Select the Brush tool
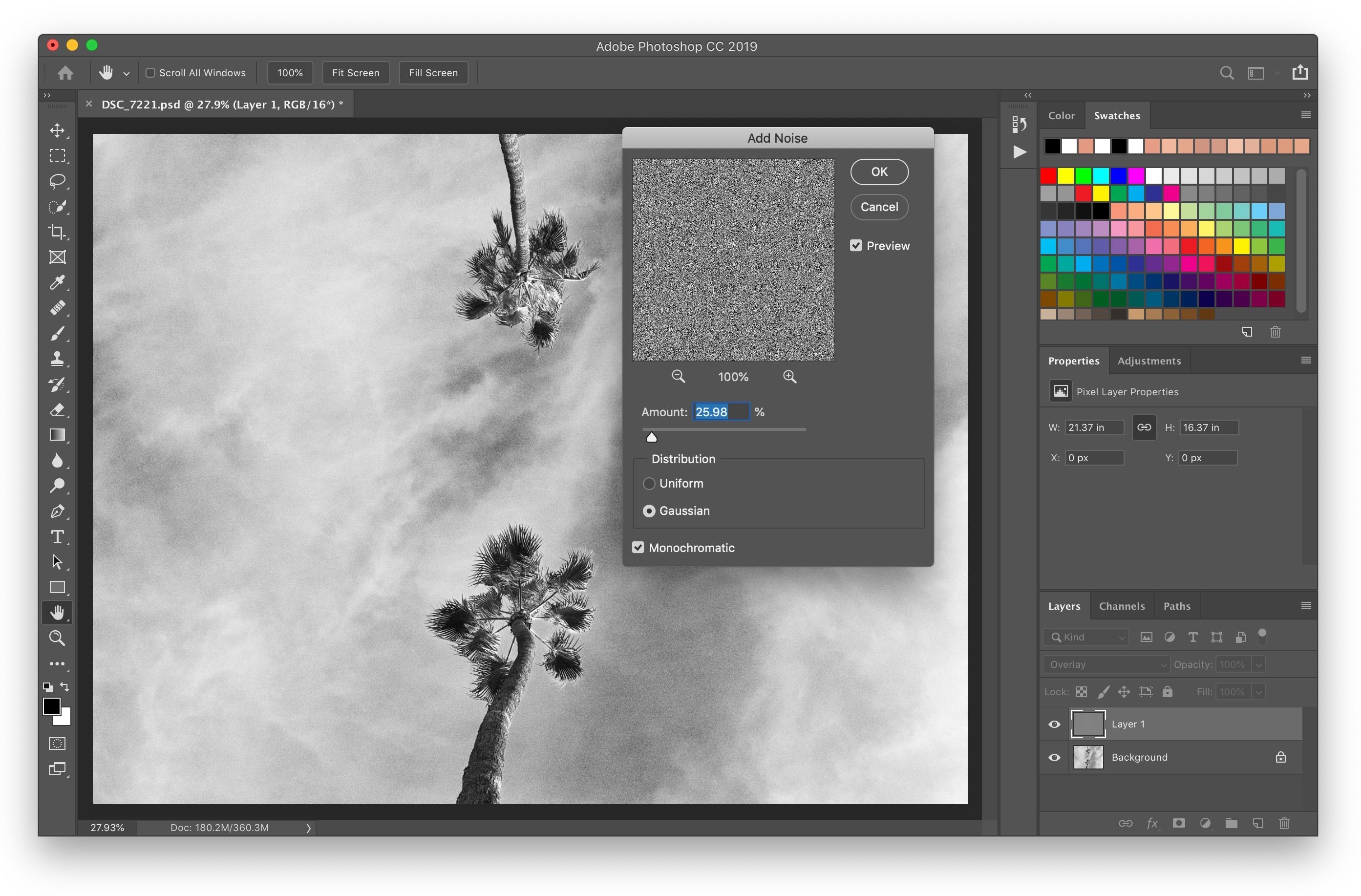1361x896 pixels. (57, 333)
